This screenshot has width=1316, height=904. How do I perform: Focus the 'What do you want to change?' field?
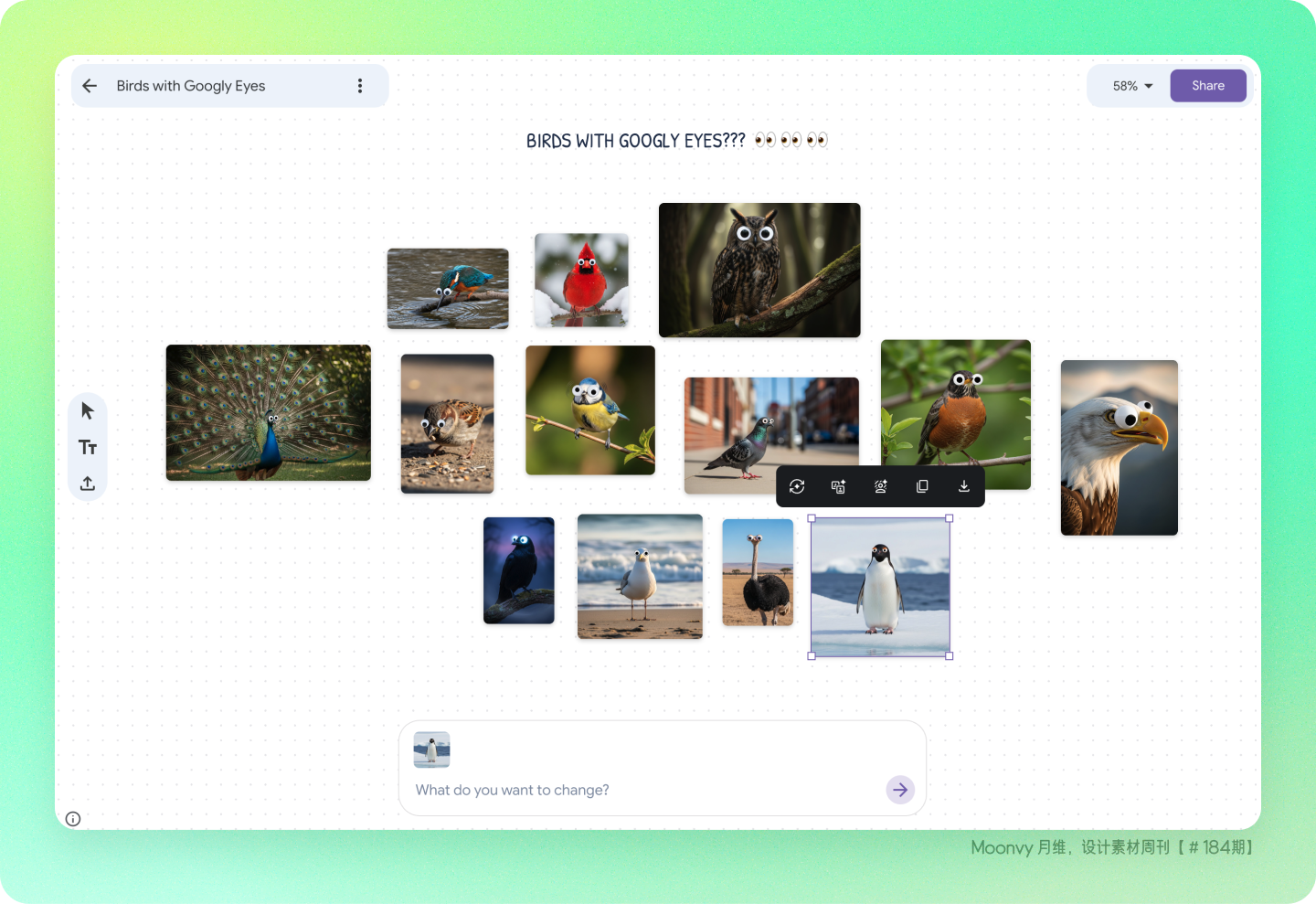(644, 790)
